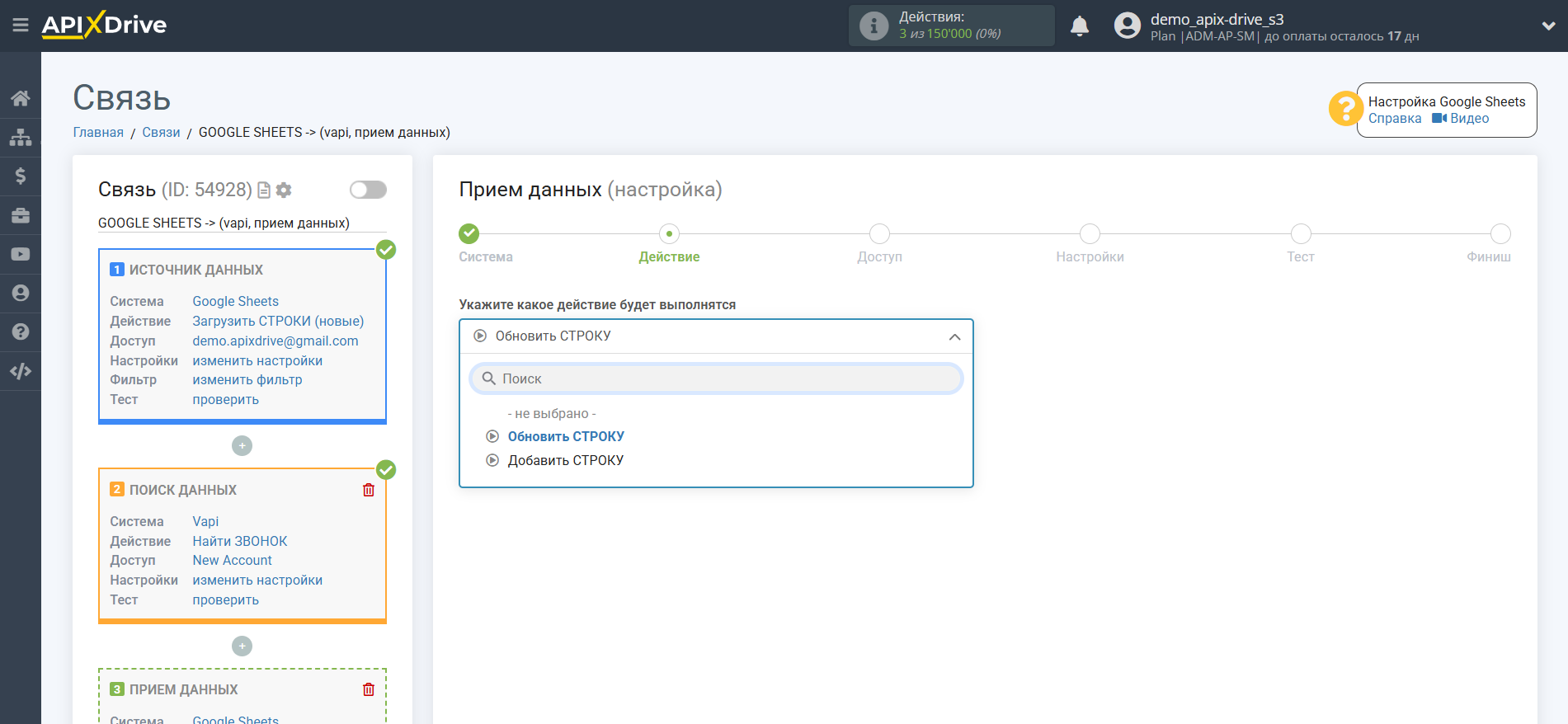The image size is (1568, 724).
Task: Add step after search data block
Action: point(242,646)
